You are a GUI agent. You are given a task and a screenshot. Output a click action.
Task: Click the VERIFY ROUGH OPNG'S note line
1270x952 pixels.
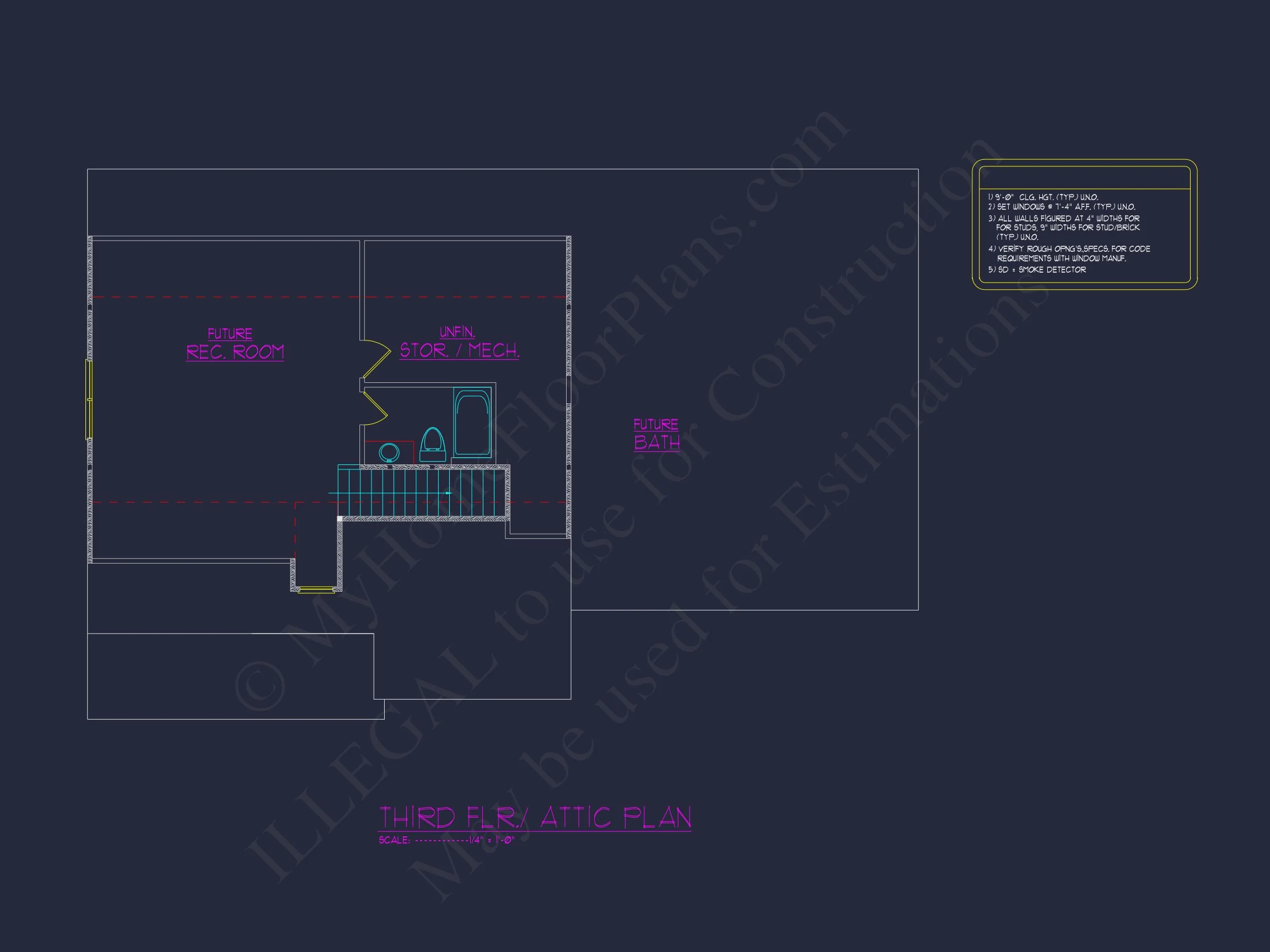[x=1069, y=249]
